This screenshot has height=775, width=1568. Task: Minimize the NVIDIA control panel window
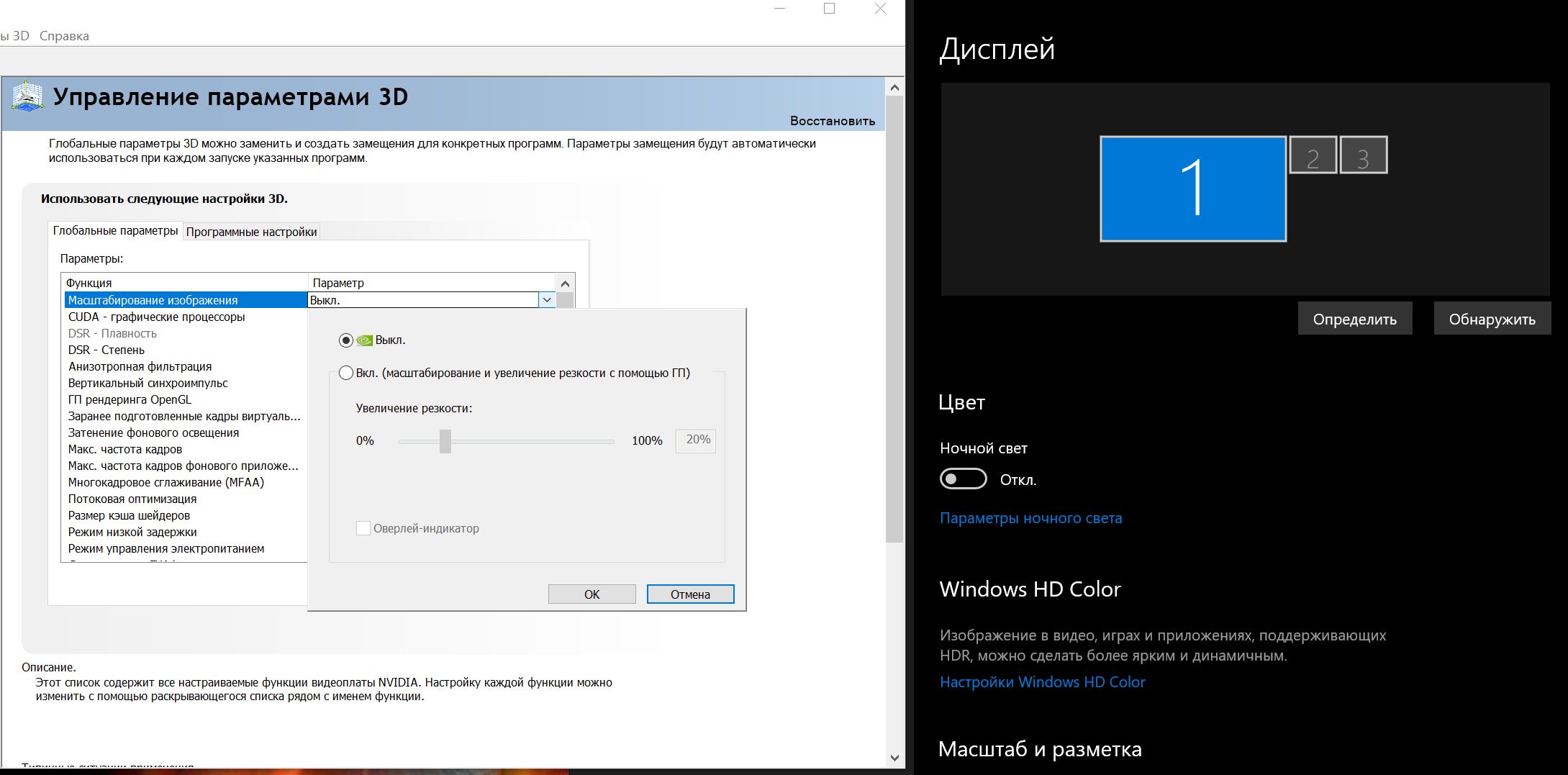click(x=779, y=9)
